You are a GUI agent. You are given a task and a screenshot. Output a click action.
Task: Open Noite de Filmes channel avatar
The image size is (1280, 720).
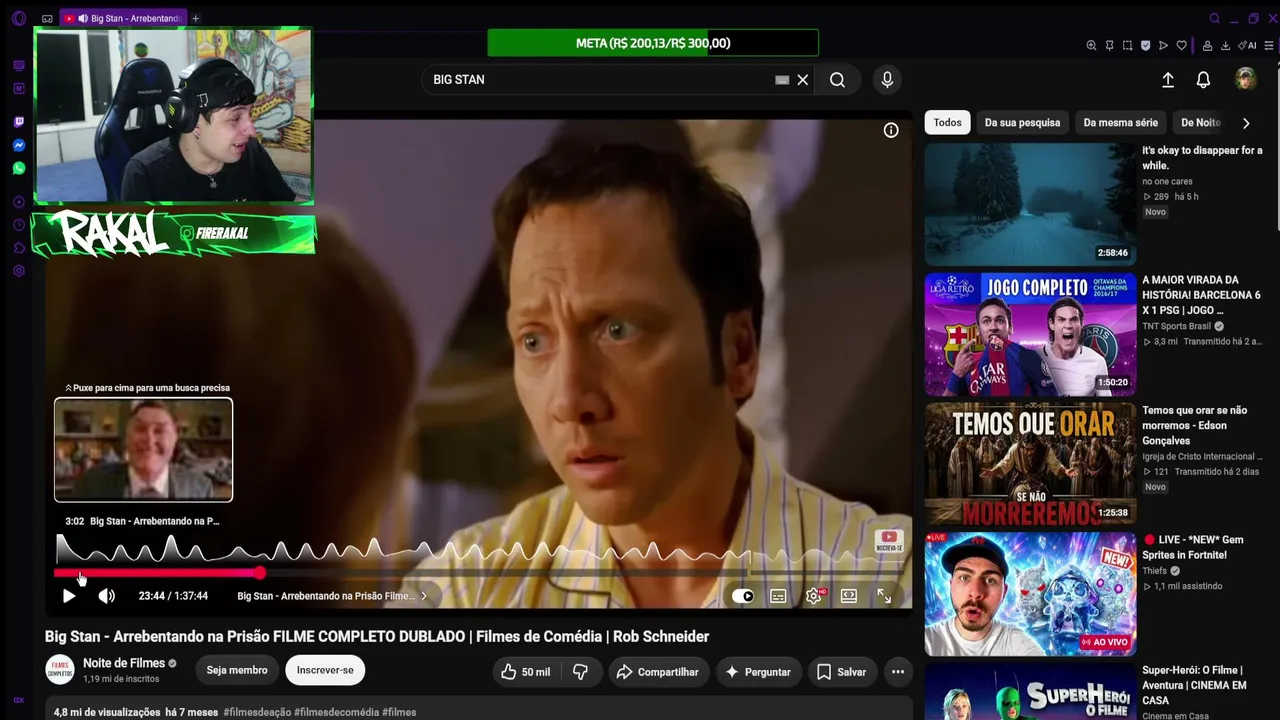pos(60,670)
